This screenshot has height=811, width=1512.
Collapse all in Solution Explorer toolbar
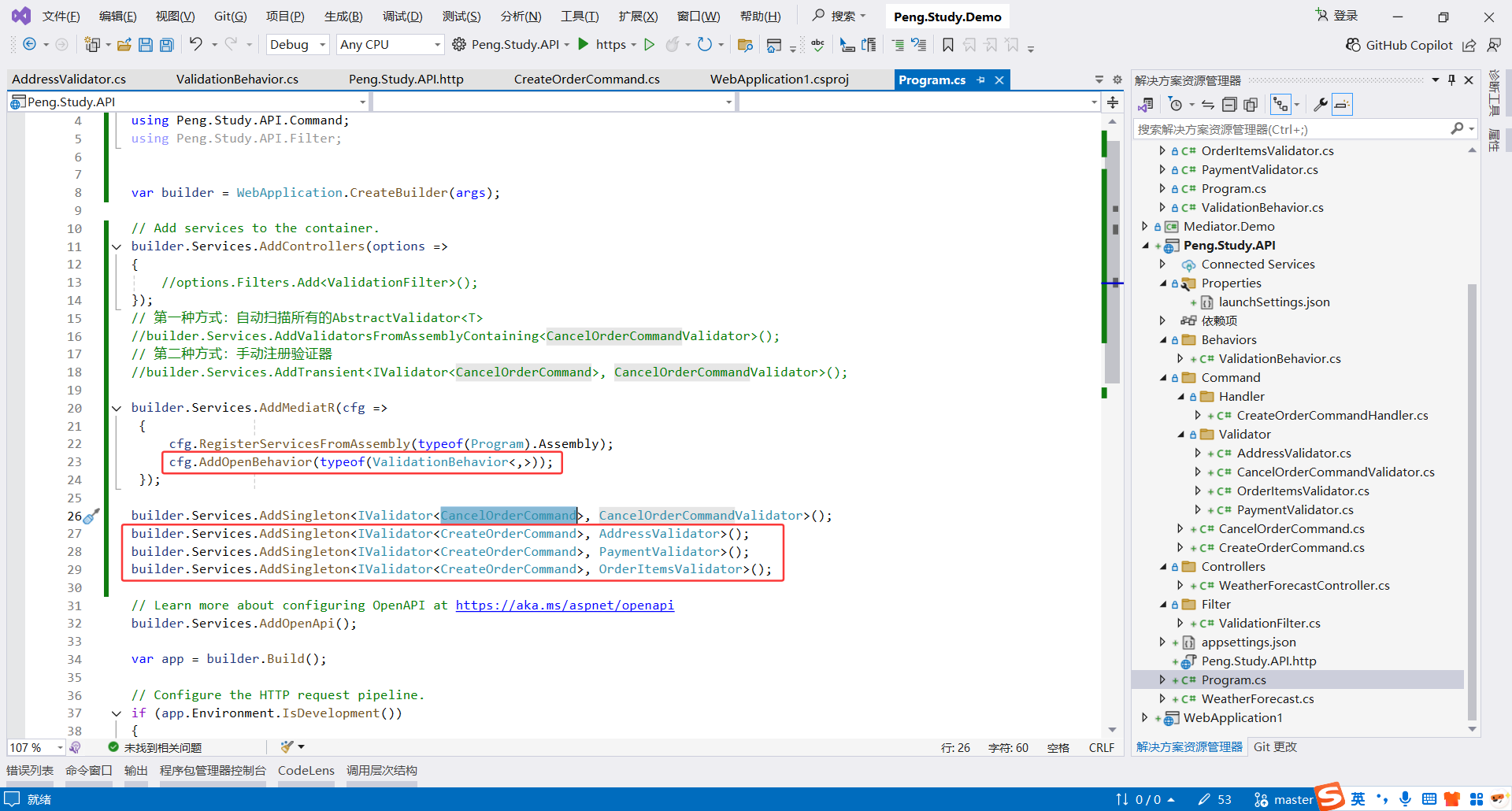[x=1229, y=105]
